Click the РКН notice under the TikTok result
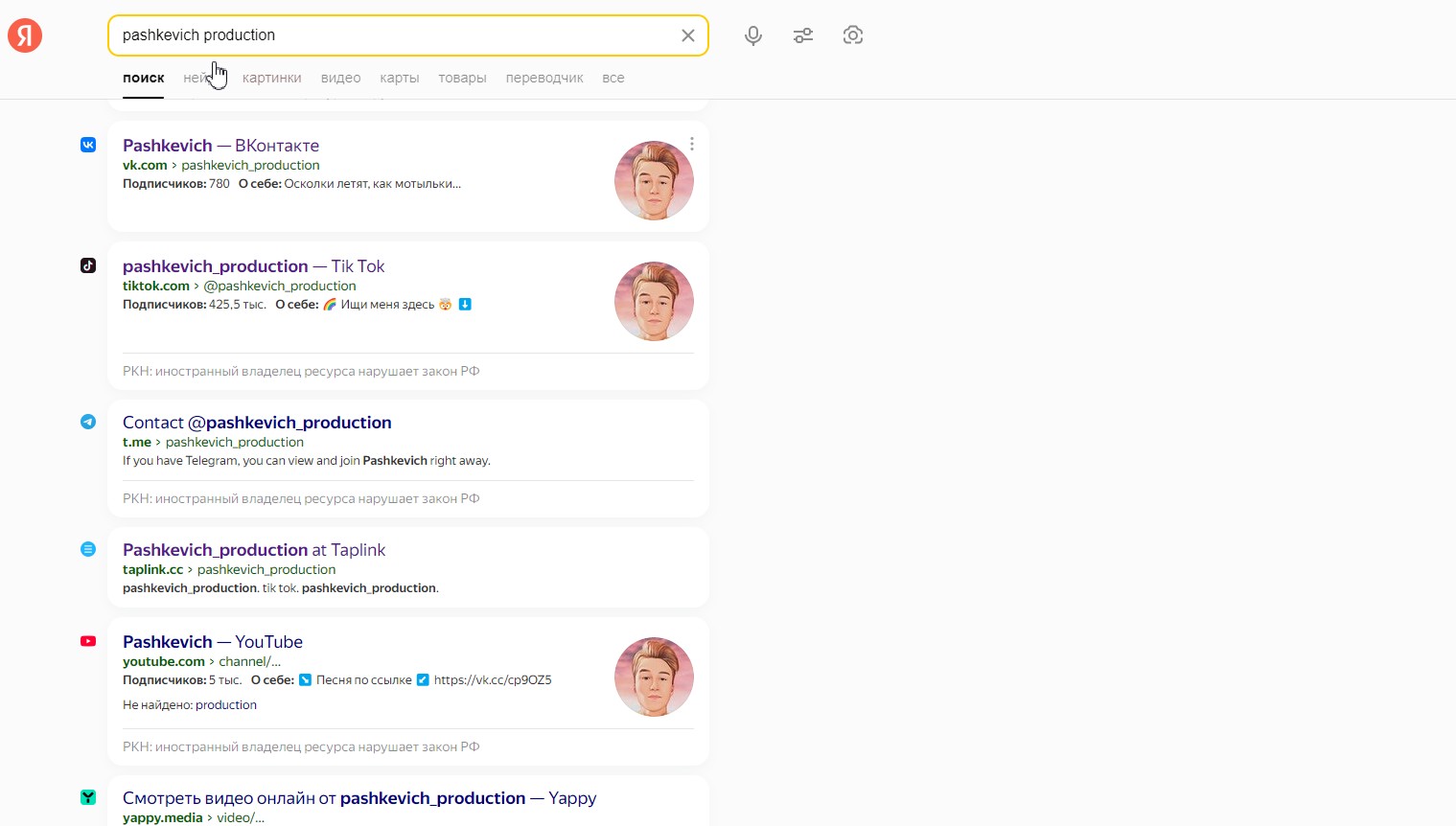Image resolution: width=1456 pixels, height=826 pixels. coord(301,372)
